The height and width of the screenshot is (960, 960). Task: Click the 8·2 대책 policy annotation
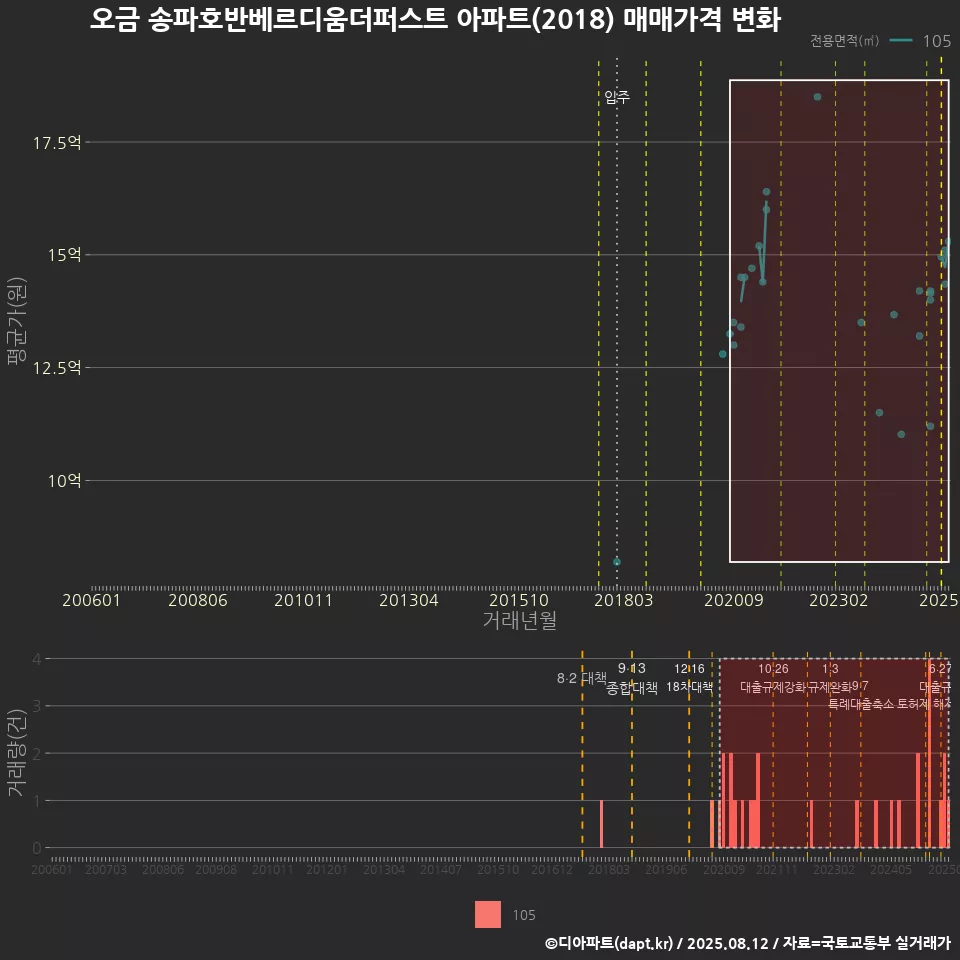coord(582,678)
